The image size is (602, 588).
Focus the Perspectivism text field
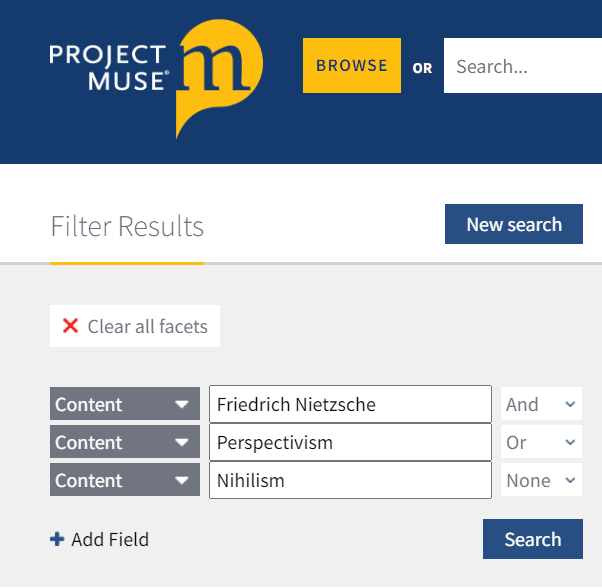350,442
